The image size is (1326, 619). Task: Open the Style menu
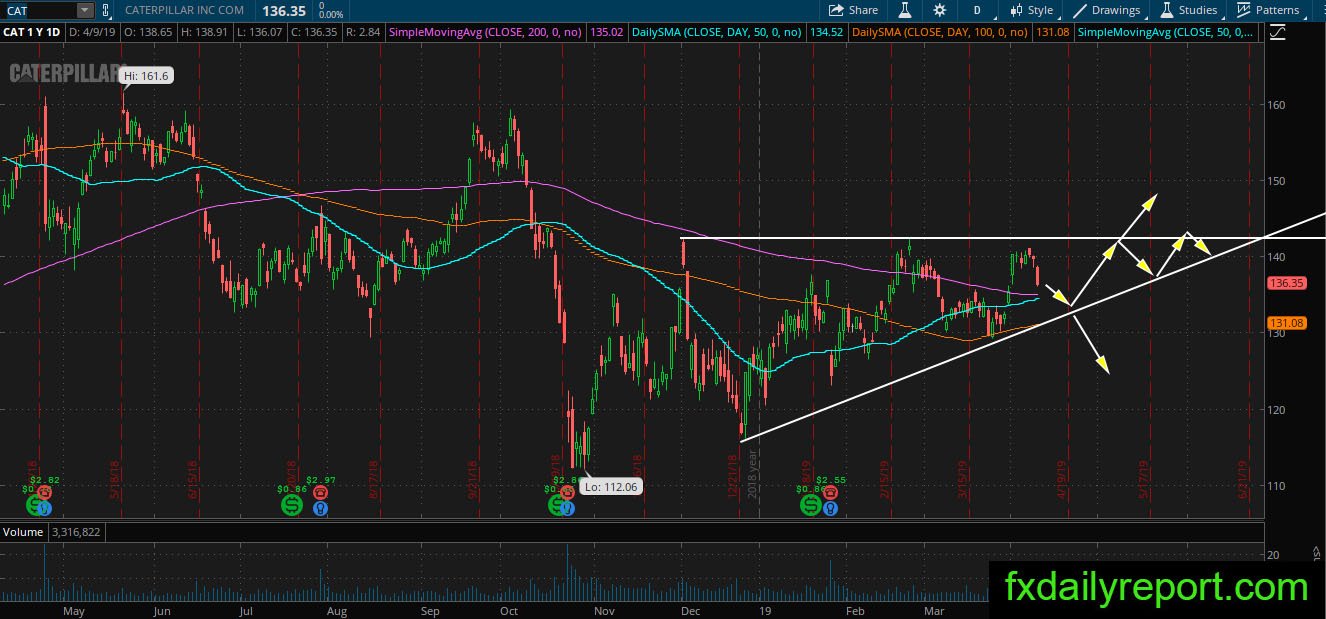pos(1031,10)
